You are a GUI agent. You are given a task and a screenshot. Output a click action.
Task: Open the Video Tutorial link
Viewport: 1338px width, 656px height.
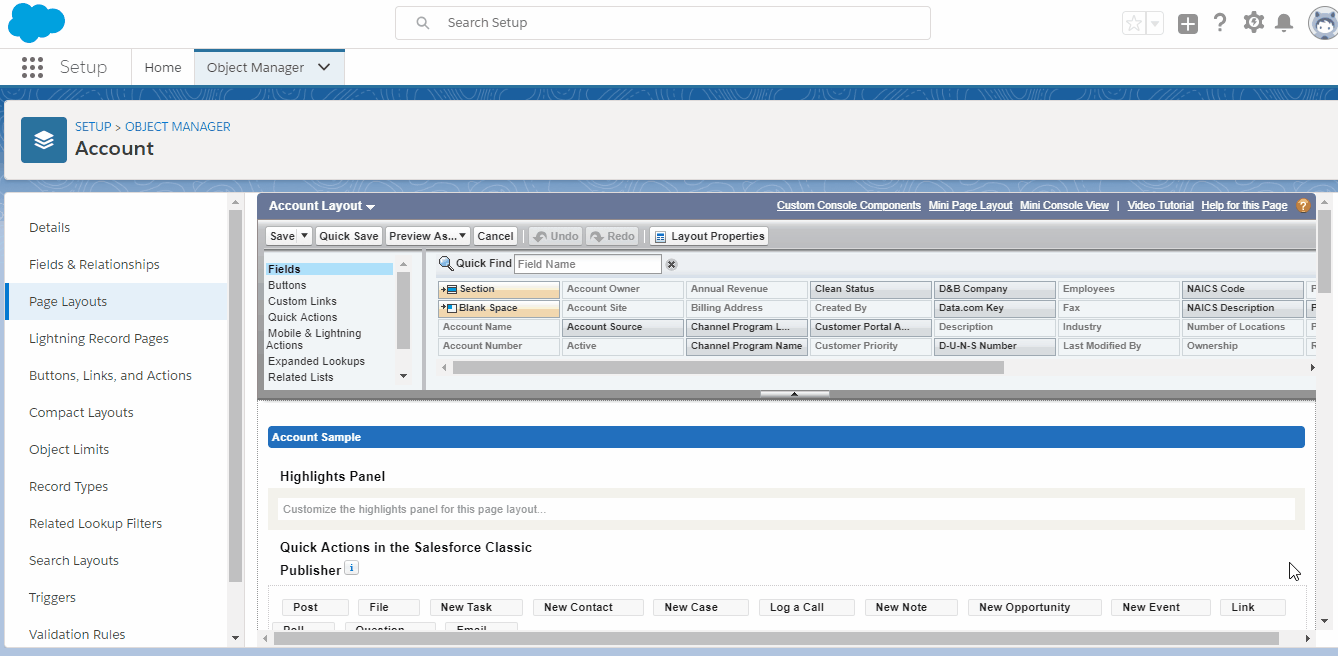click(x=1160, y=205)
